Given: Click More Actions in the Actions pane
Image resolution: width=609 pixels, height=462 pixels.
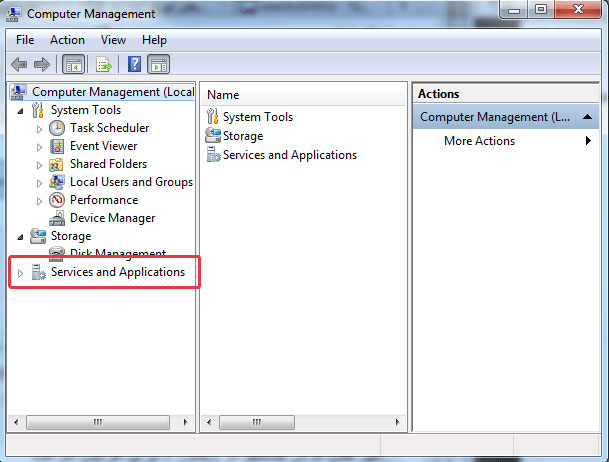Looking at the screenshot, I should (479, 141).
